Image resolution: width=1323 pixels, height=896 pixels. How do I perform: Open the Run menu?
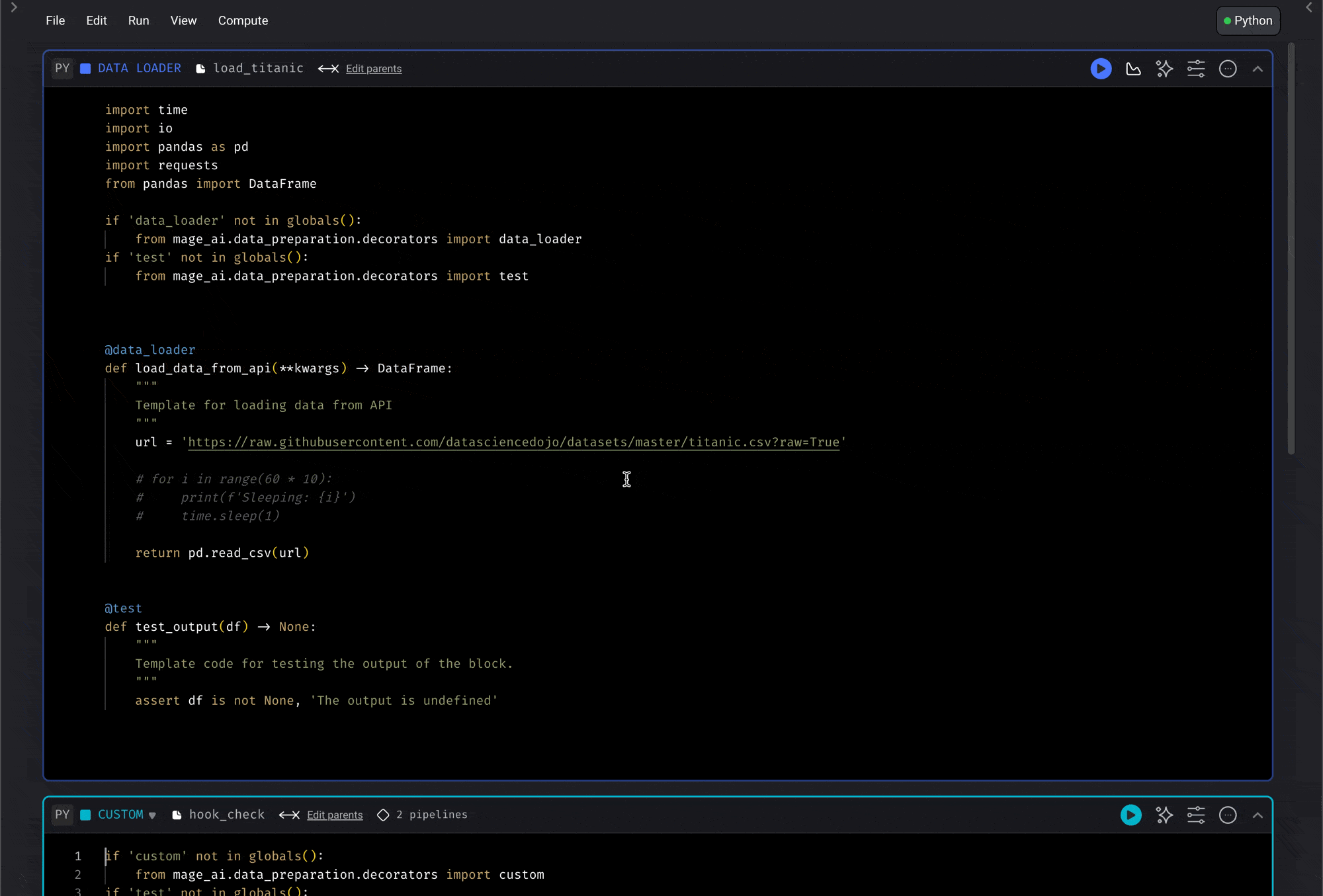tap(138, 20)
